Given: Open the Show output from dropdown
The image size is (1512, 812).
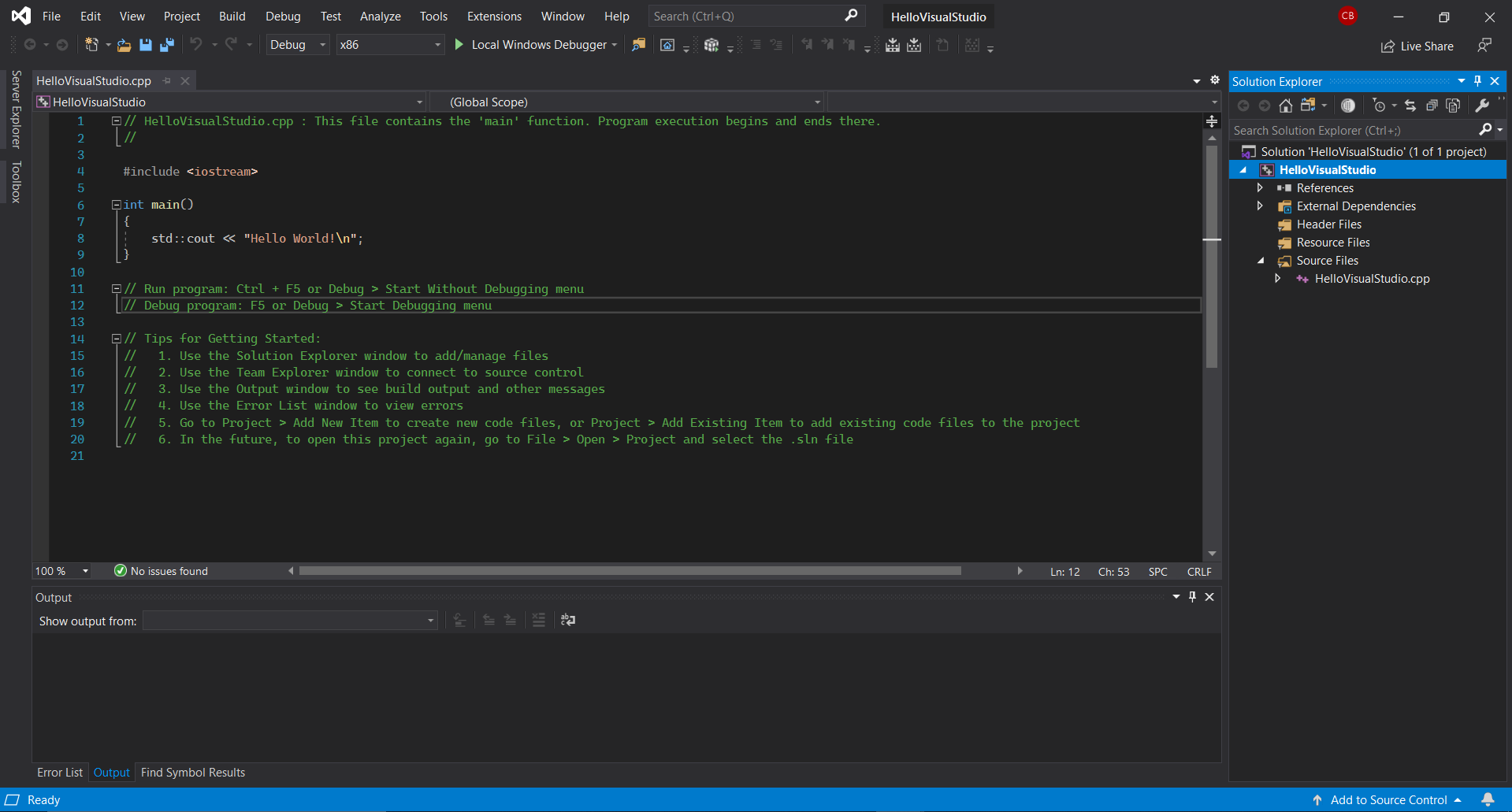Looking at the screenshot, I should [x=290, y=621].
